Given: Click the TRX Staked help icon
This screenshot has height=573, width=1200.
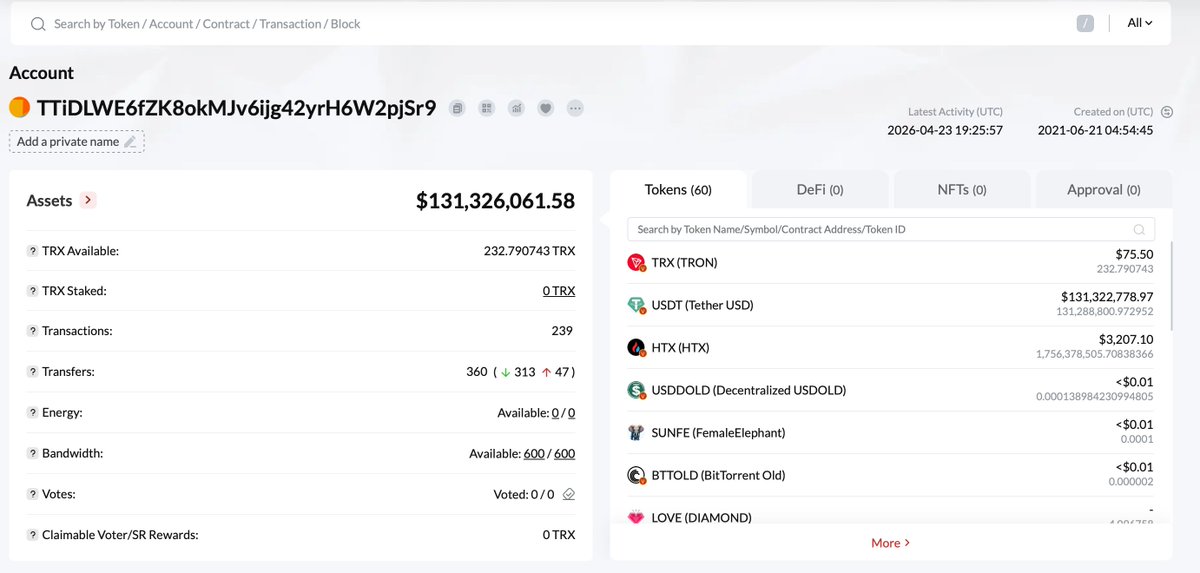Looking at the screenshot, I should [x=32, y=291].
